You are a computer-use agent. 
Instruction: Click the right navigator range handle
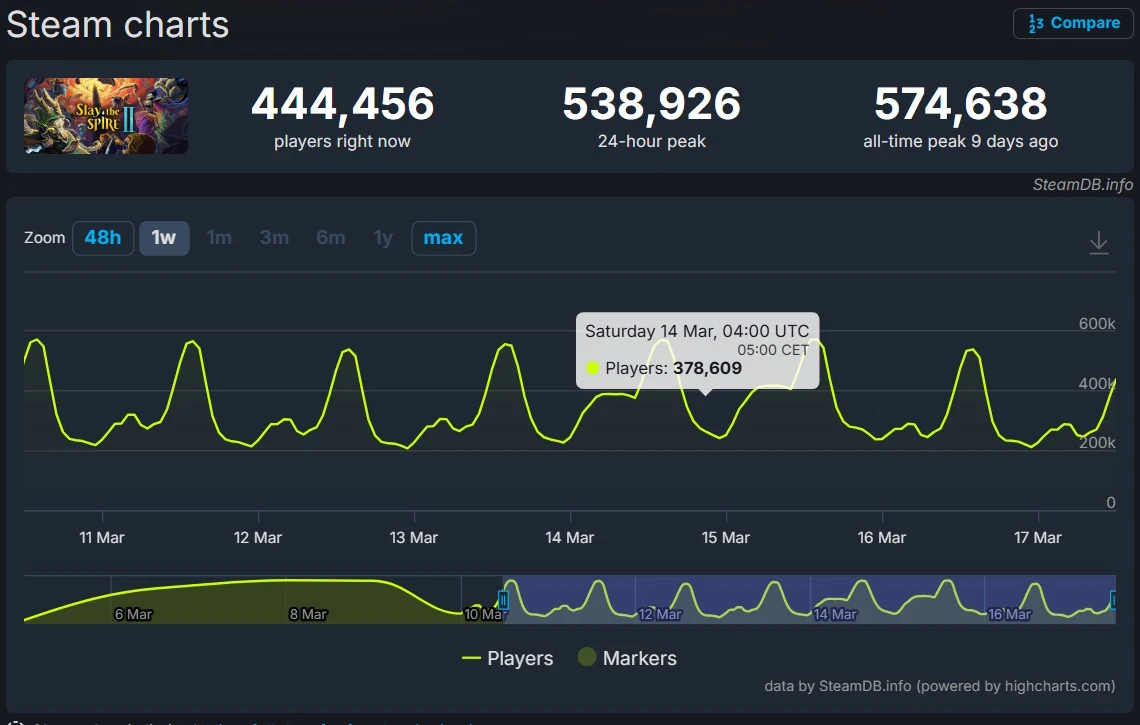(1113, 600)
